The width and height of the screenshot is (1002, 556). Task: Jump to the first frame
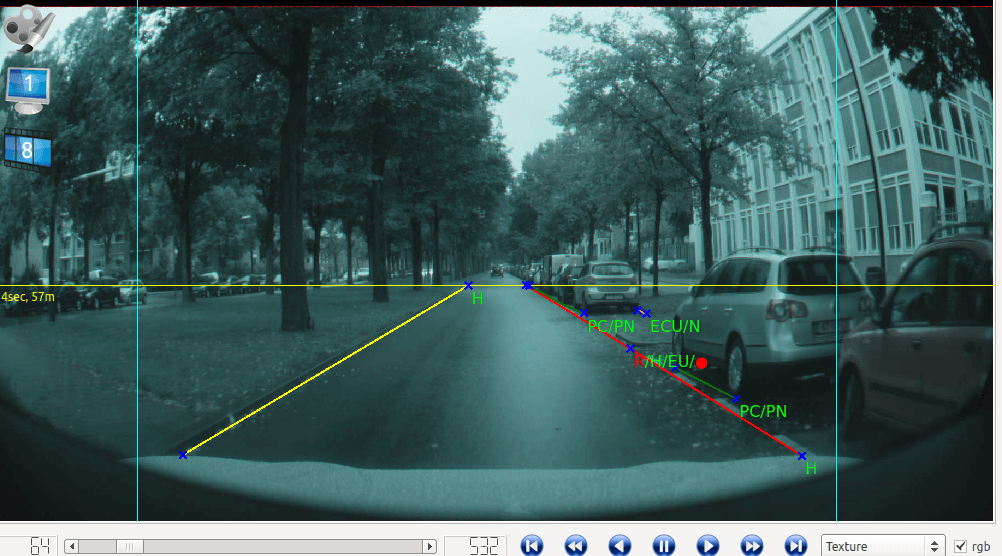click(x=532, y=546)
